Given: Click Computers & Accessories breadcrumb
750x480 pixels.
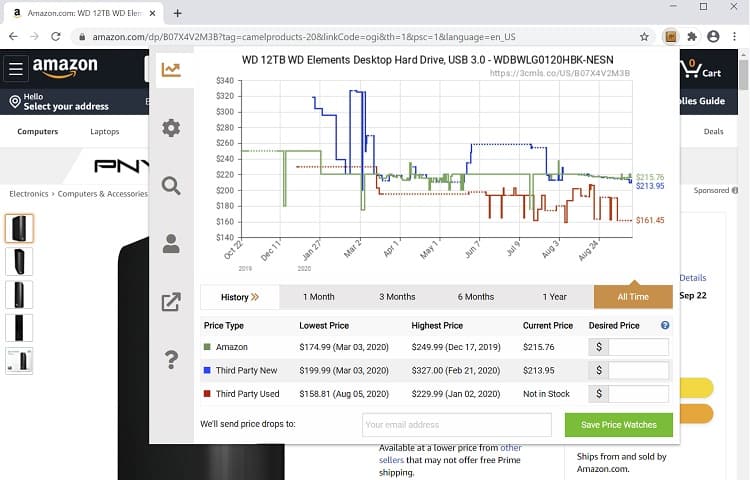Looking at the screenshot, I should point(102,194).
